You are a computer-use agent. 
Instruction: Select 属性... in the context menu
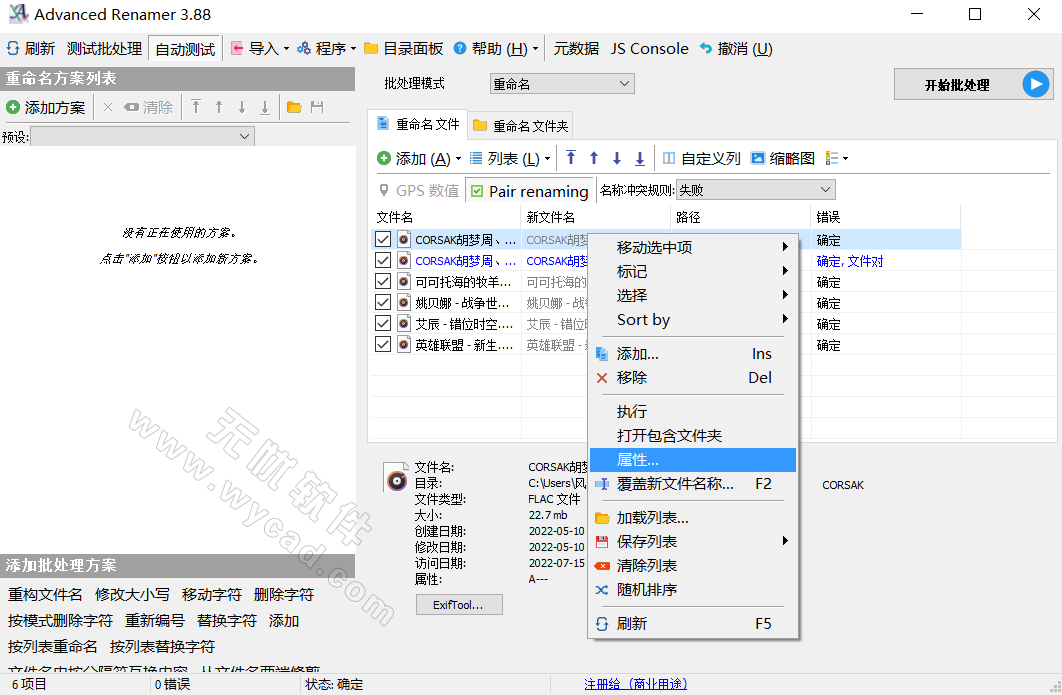click(638, 460)
